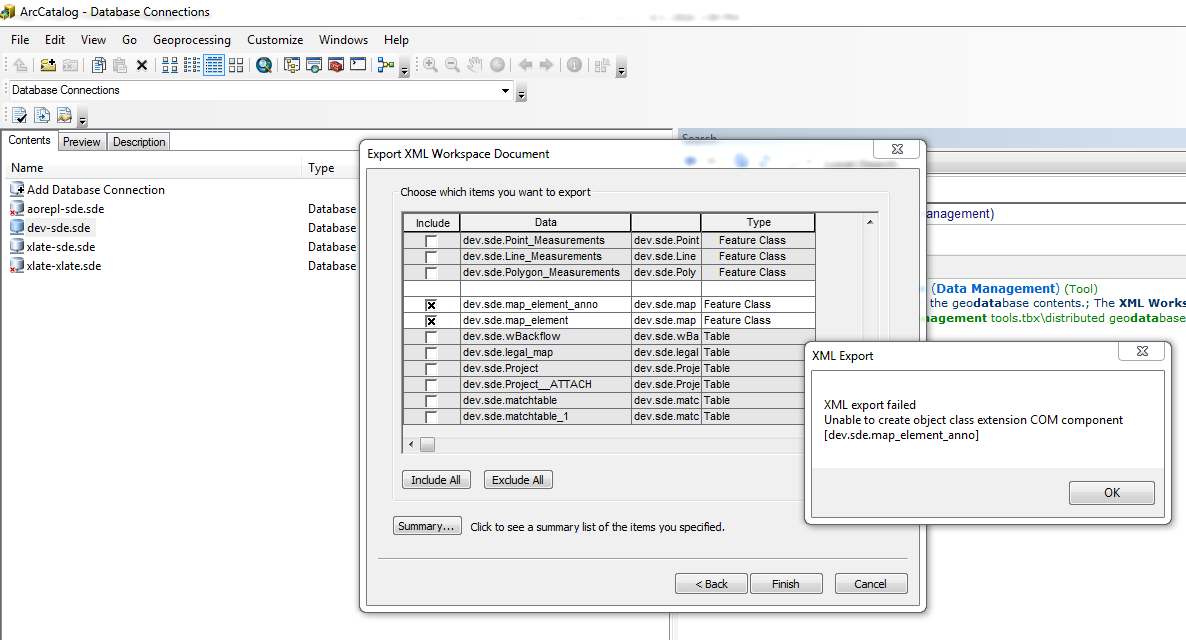The height and width of the screenshot is (640, 1186).
Task: Select the Pan hand tool
Action: (x=474, y=65)
